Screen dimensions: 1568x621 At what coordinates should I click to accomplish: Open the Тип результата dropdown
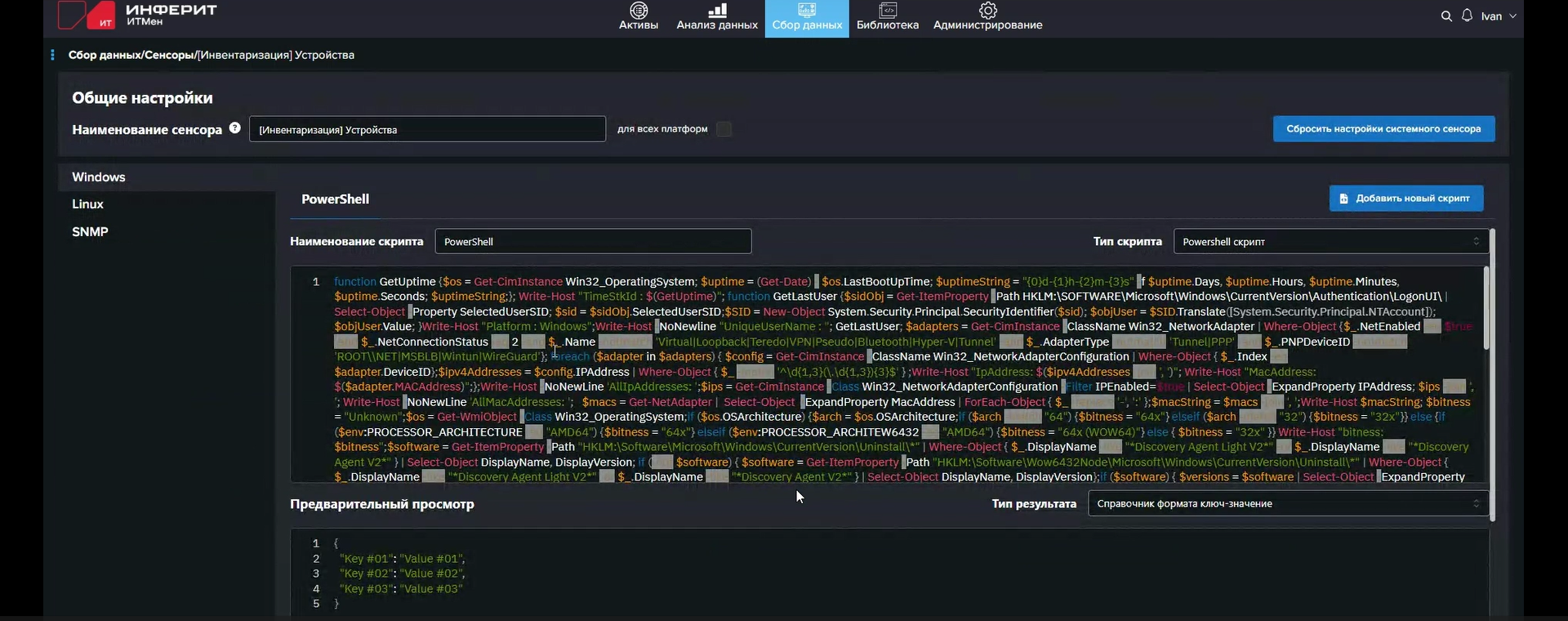point(1288,504)
